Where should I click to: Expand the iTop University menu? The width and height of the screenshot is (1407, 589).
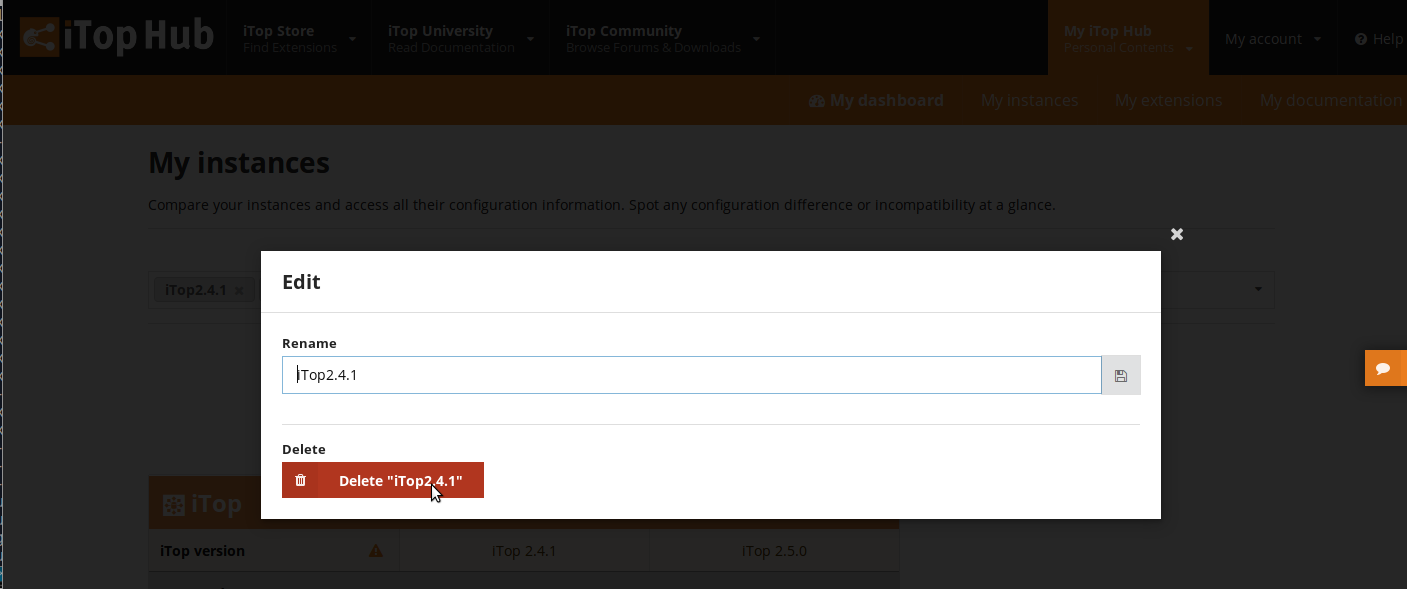click(x=460, y=38)
